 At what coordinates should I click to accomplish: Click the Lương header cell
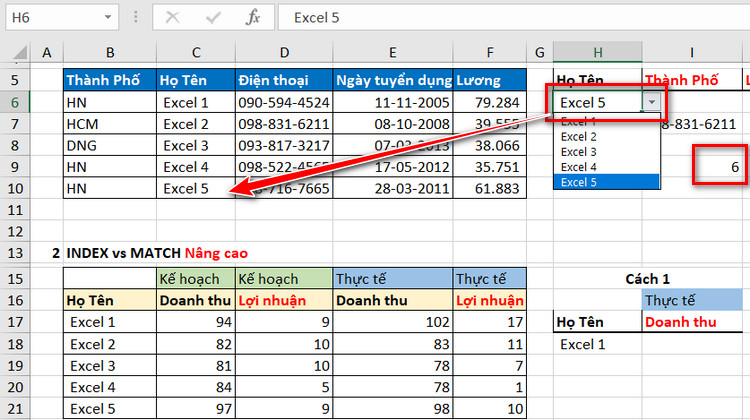point(490,80)
